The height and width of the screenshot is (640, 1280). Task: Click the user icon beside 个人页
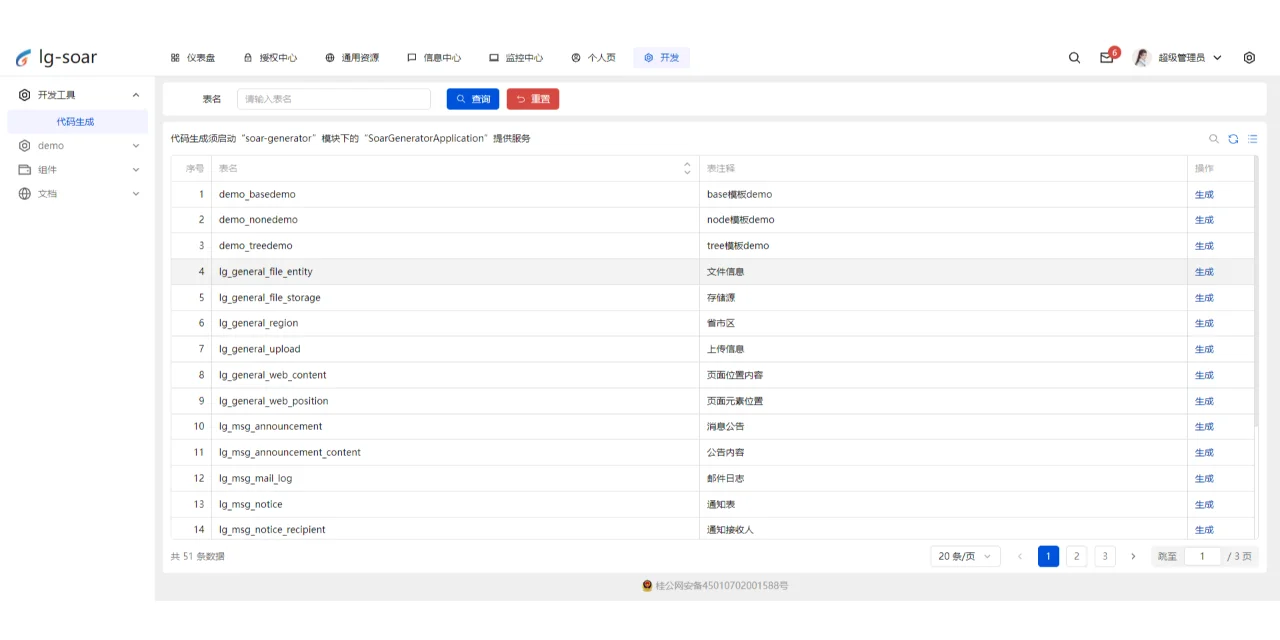574,57
